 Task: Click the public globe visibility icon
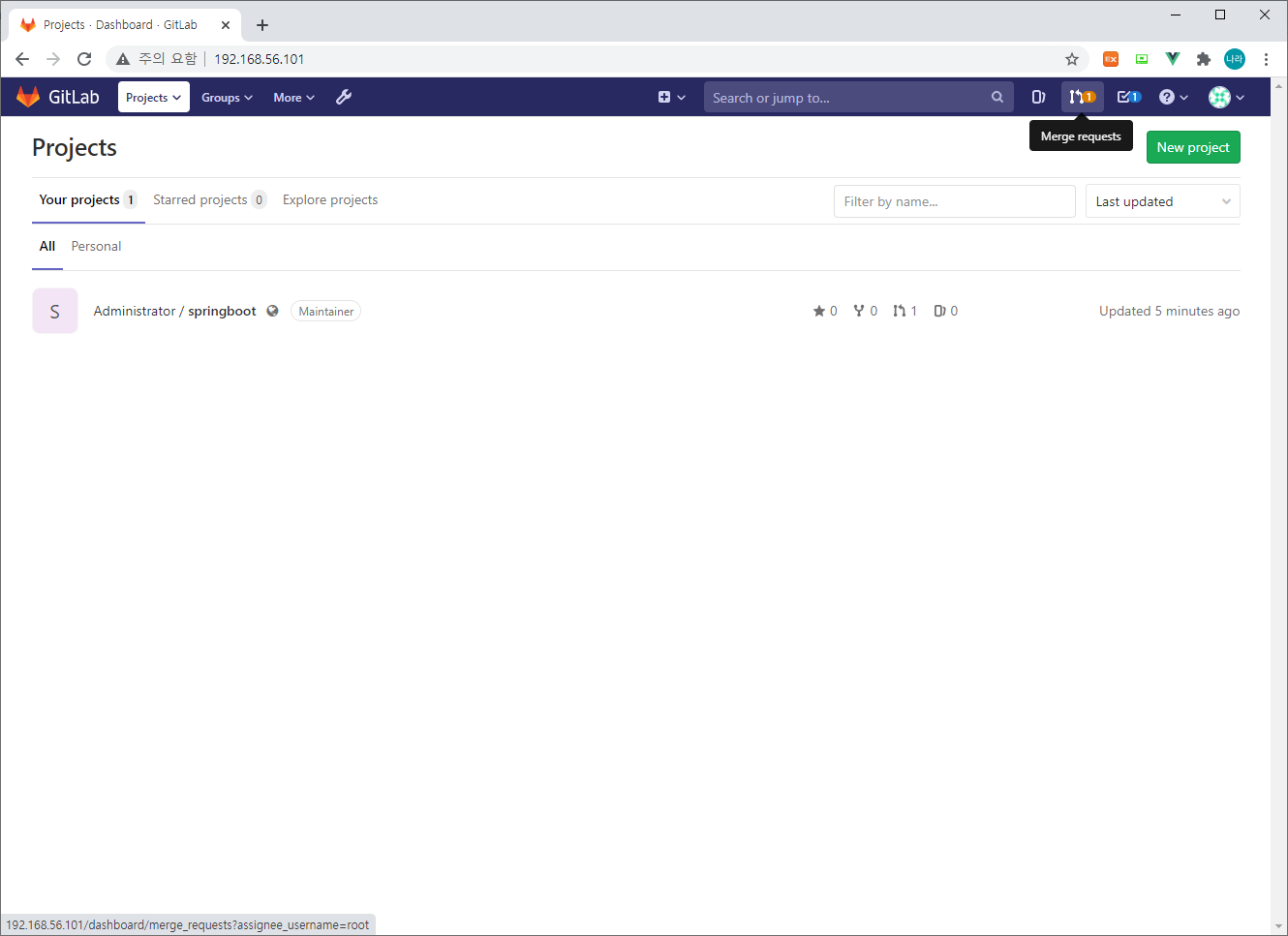pos(272,311)
